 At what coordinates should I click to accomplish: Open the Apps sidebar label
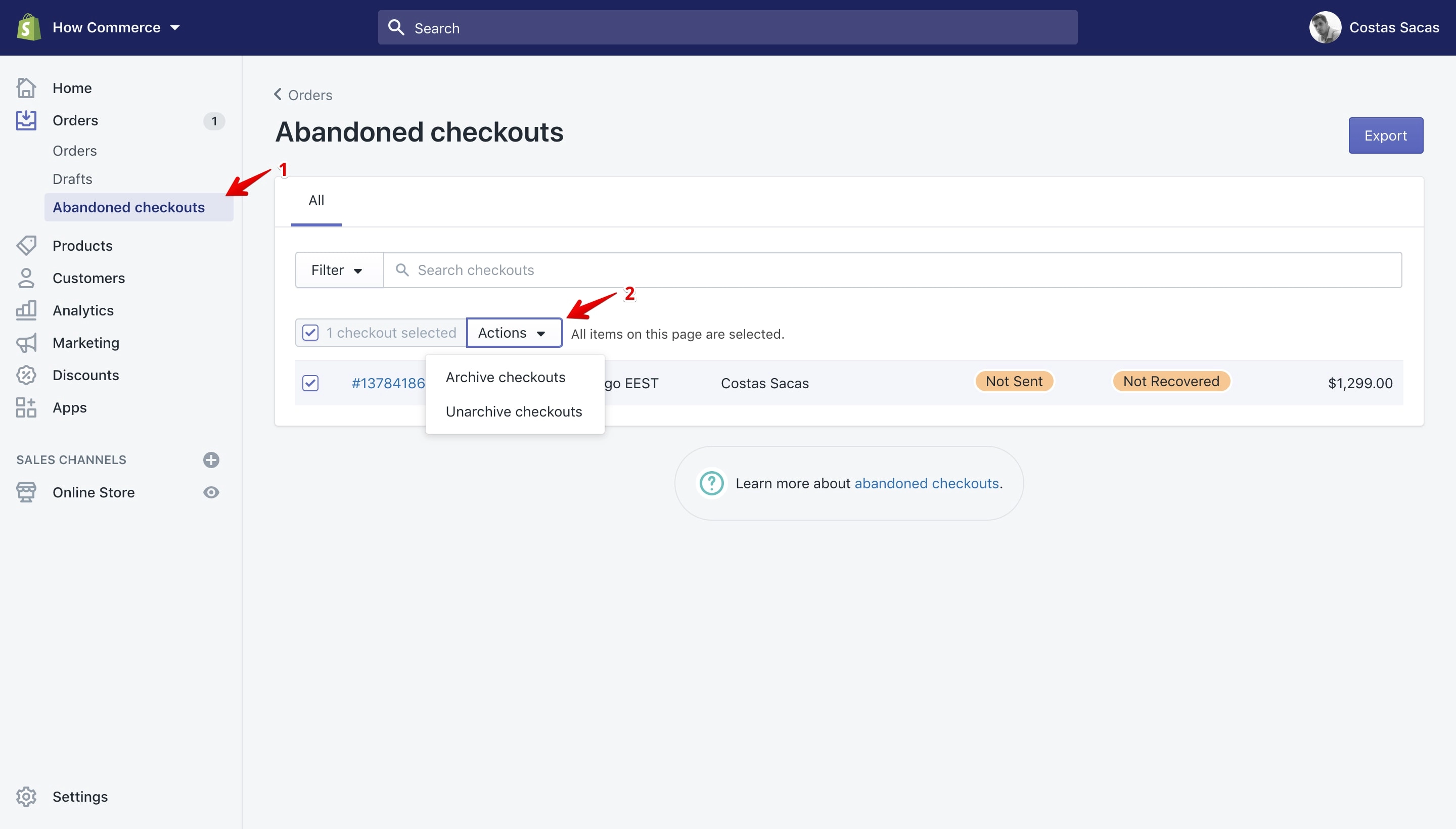click(x=69, y=407)
